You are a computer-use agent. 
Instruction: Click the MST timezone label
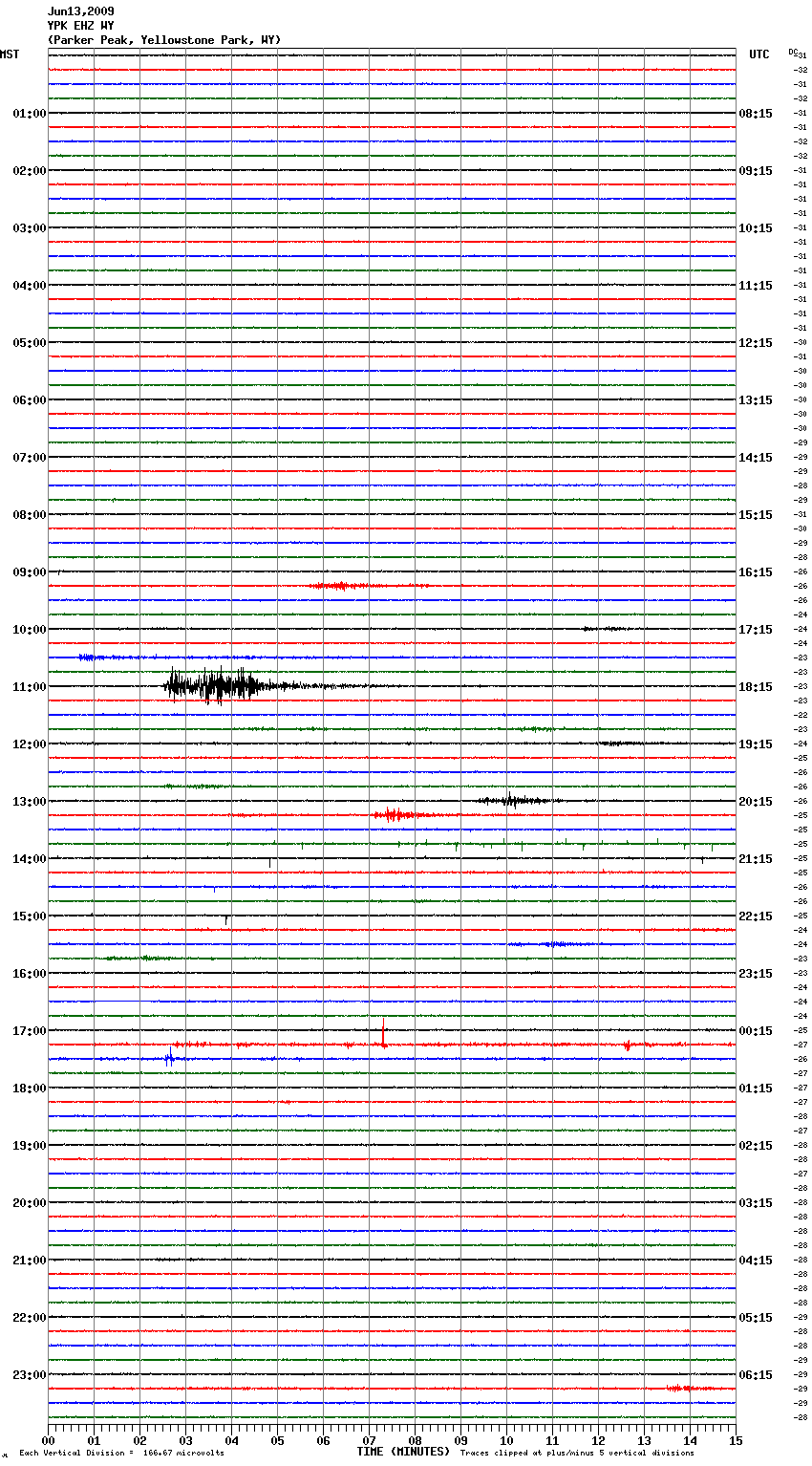pyautogui.click(x=10, y=54)
